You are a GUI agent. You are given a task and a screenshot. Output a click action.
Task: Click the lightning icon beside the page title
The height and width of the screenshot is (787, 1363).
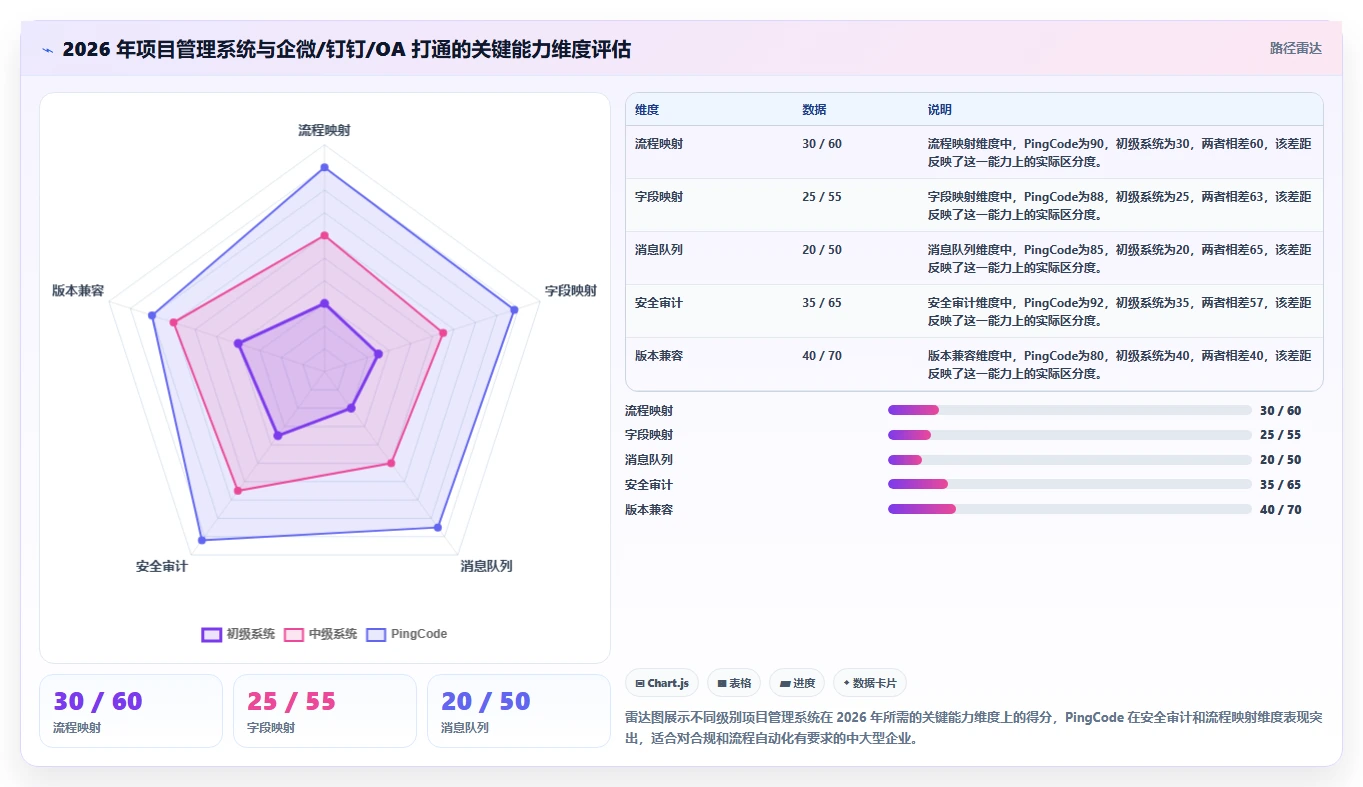47,50
